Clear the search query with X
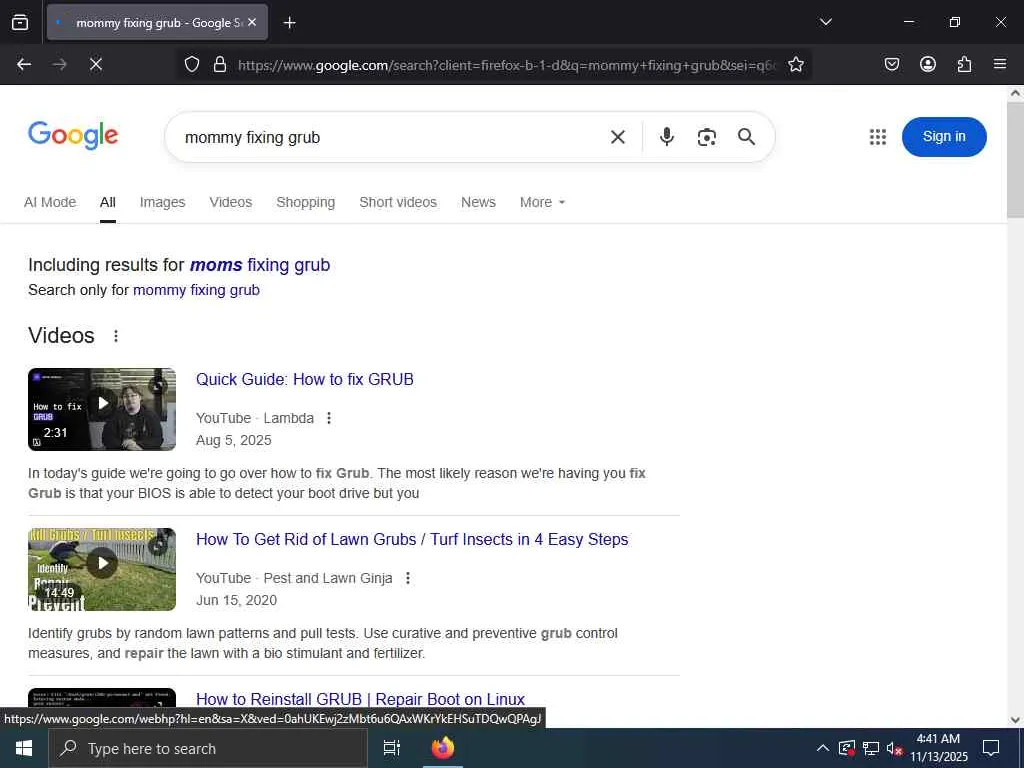 coord(617,137)
